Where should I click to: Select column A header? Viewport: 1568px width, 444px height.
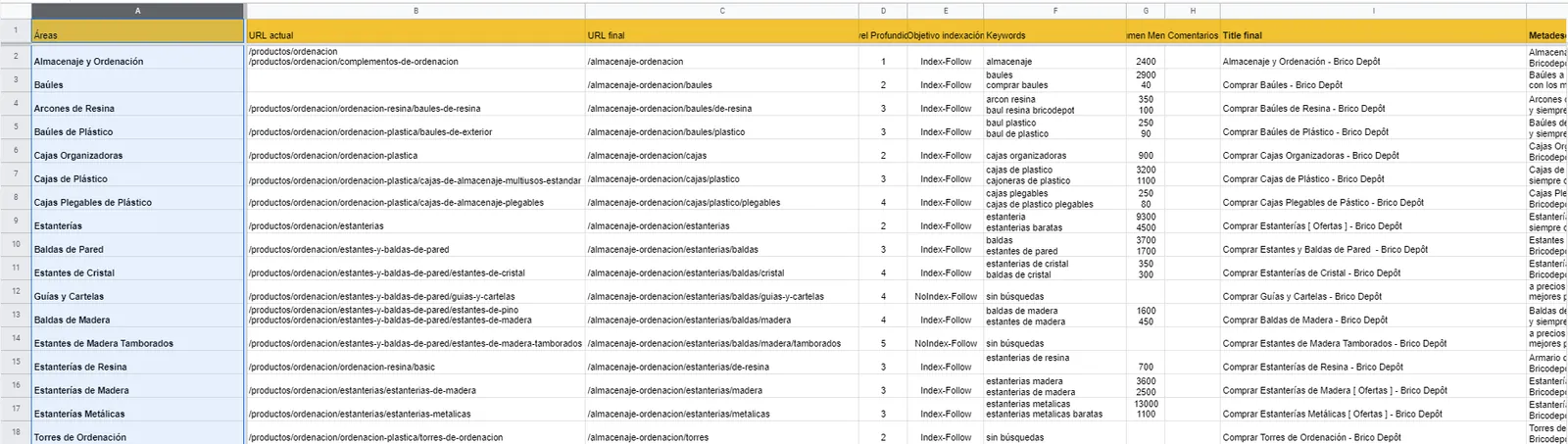pyautogui.click(x=137, y=11)
